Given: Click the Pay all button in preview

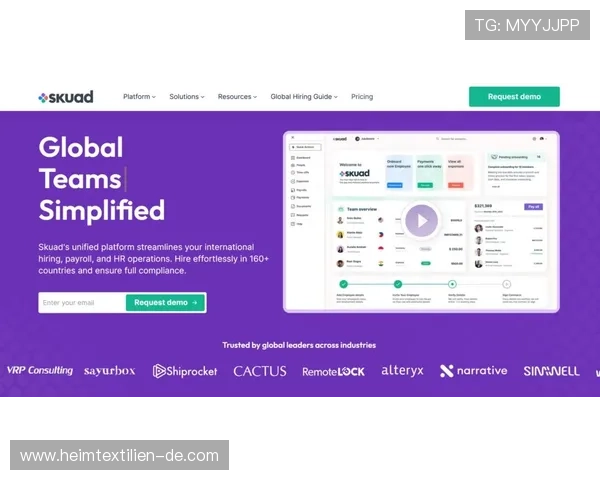Looking at the screenshot, I should click(534, 207).
